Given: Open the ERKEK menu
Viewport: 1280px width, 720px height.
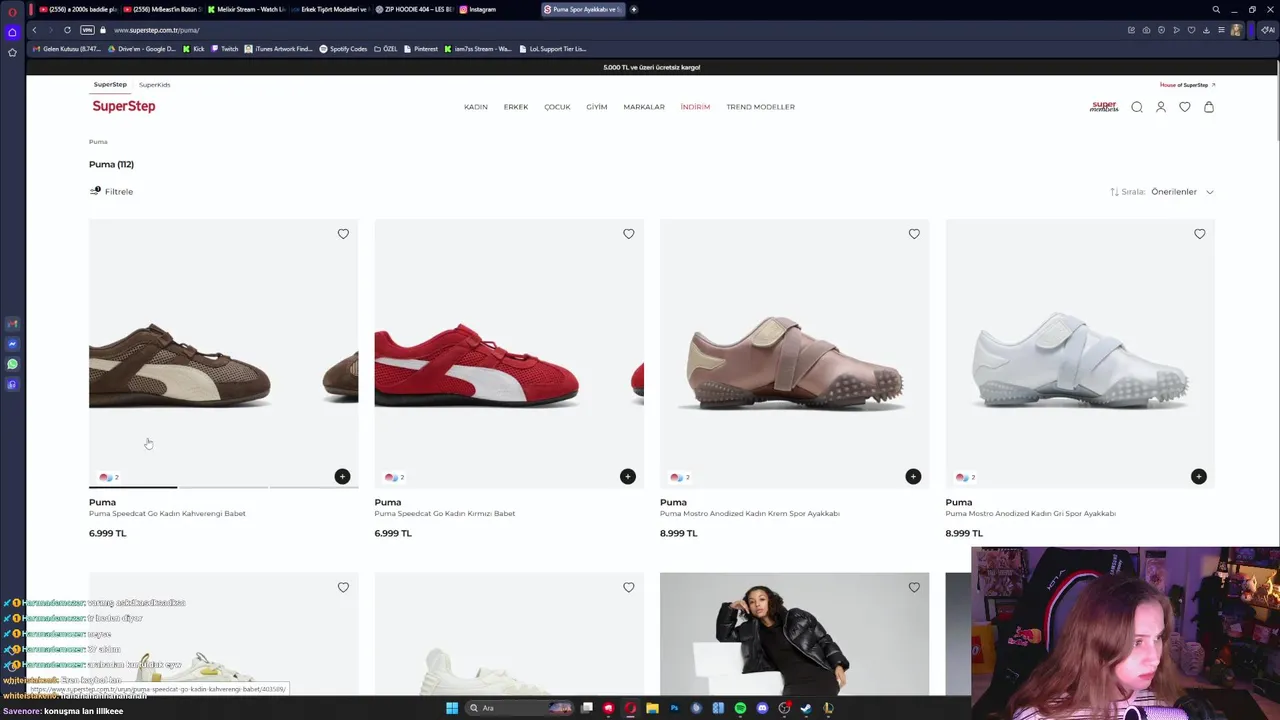Looking at the screenshot, I should (x=516, y=107).
